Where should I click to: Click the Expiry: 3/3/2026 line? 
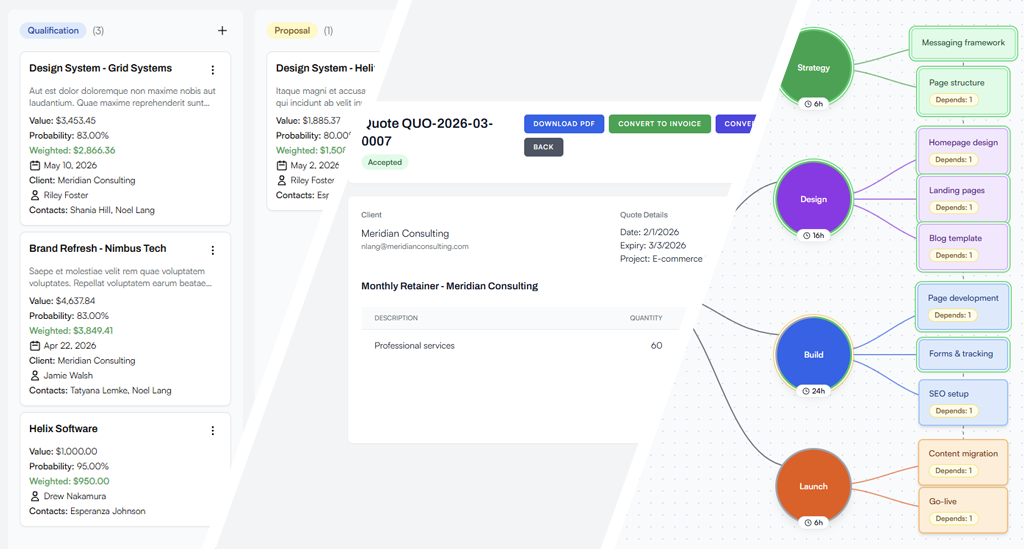click(652, 246)
